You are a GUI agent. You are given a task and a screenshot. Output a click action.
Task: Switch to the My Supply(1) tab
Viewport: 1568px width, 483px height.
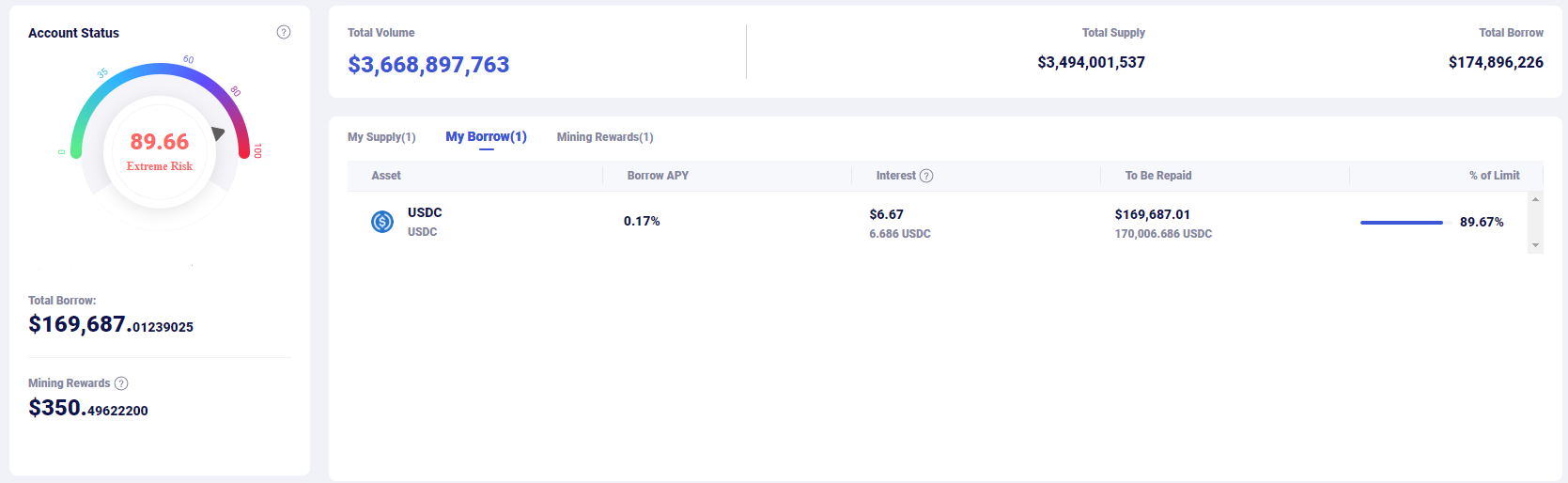pyautogui.click(x=381, y=137)
